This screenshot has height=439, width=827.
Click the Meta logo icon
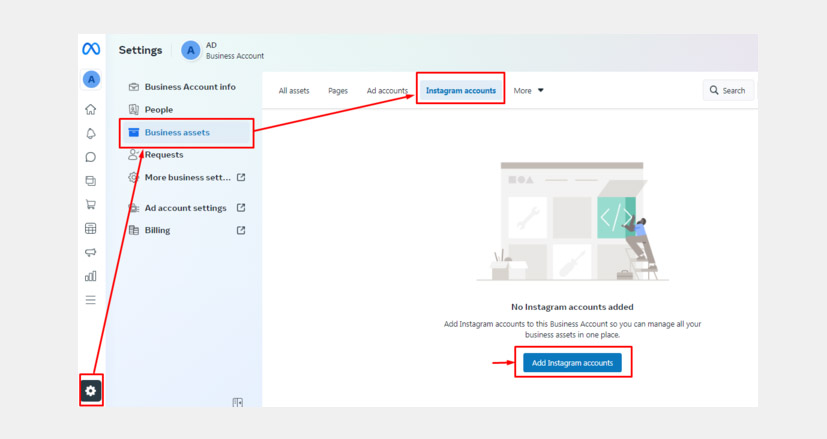[x=91, y=49]
